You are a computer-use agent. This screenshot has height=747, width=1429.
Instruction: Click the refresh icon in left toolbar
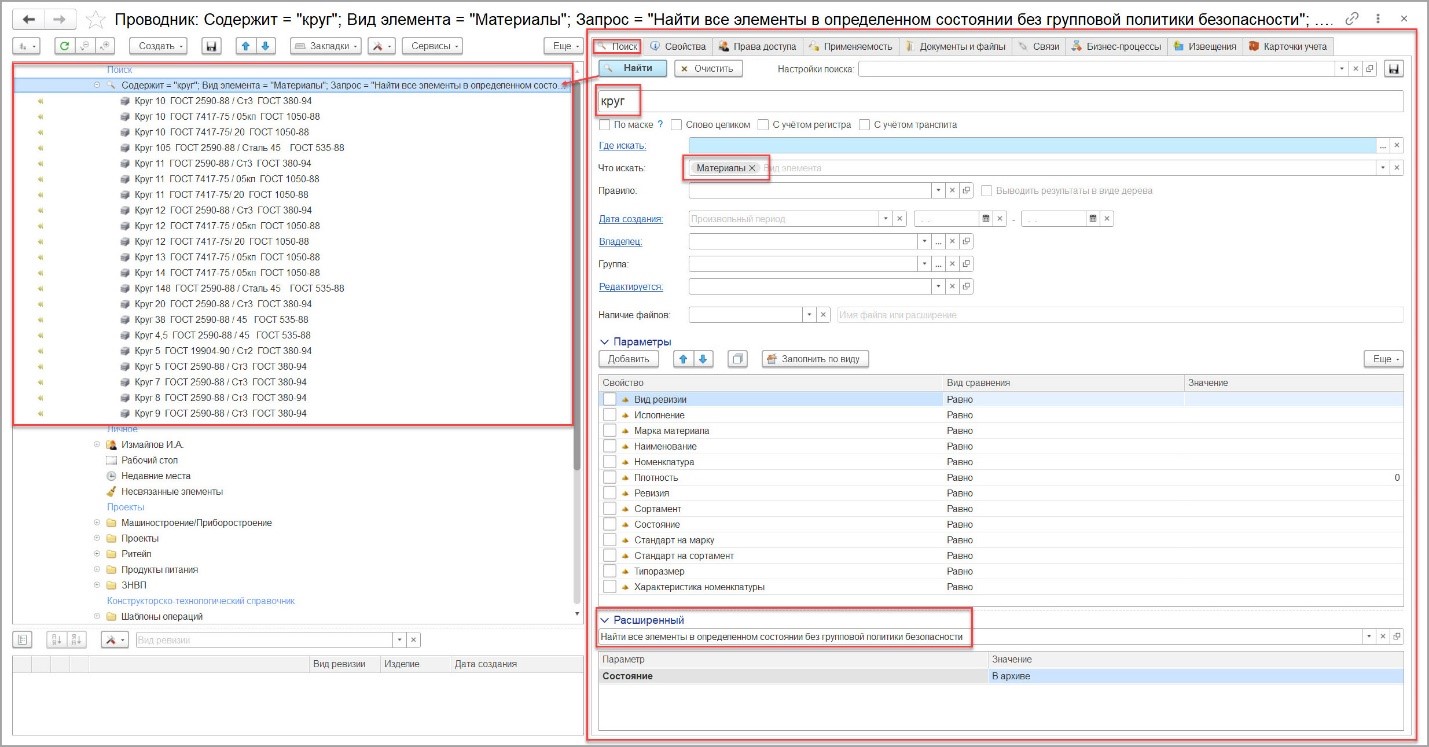pos(64,46)
